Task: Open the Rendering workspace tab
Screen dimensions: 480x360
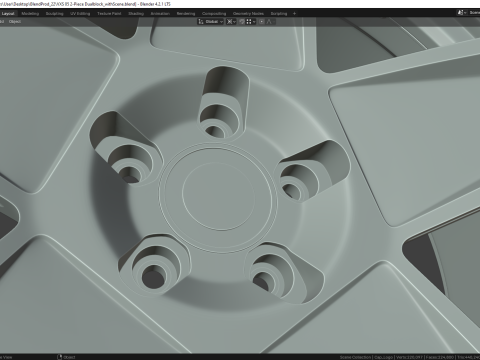Action: pyautogui.click(x=186, y=14)
